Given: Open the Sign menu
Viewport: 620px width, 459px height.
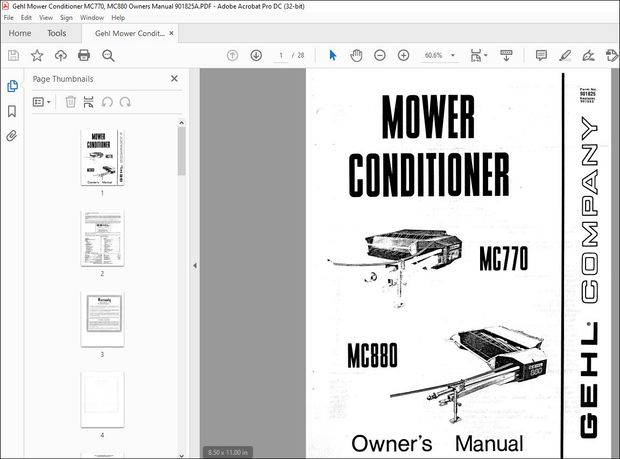Looking at the screenshot, I should (x=66, y=18).
